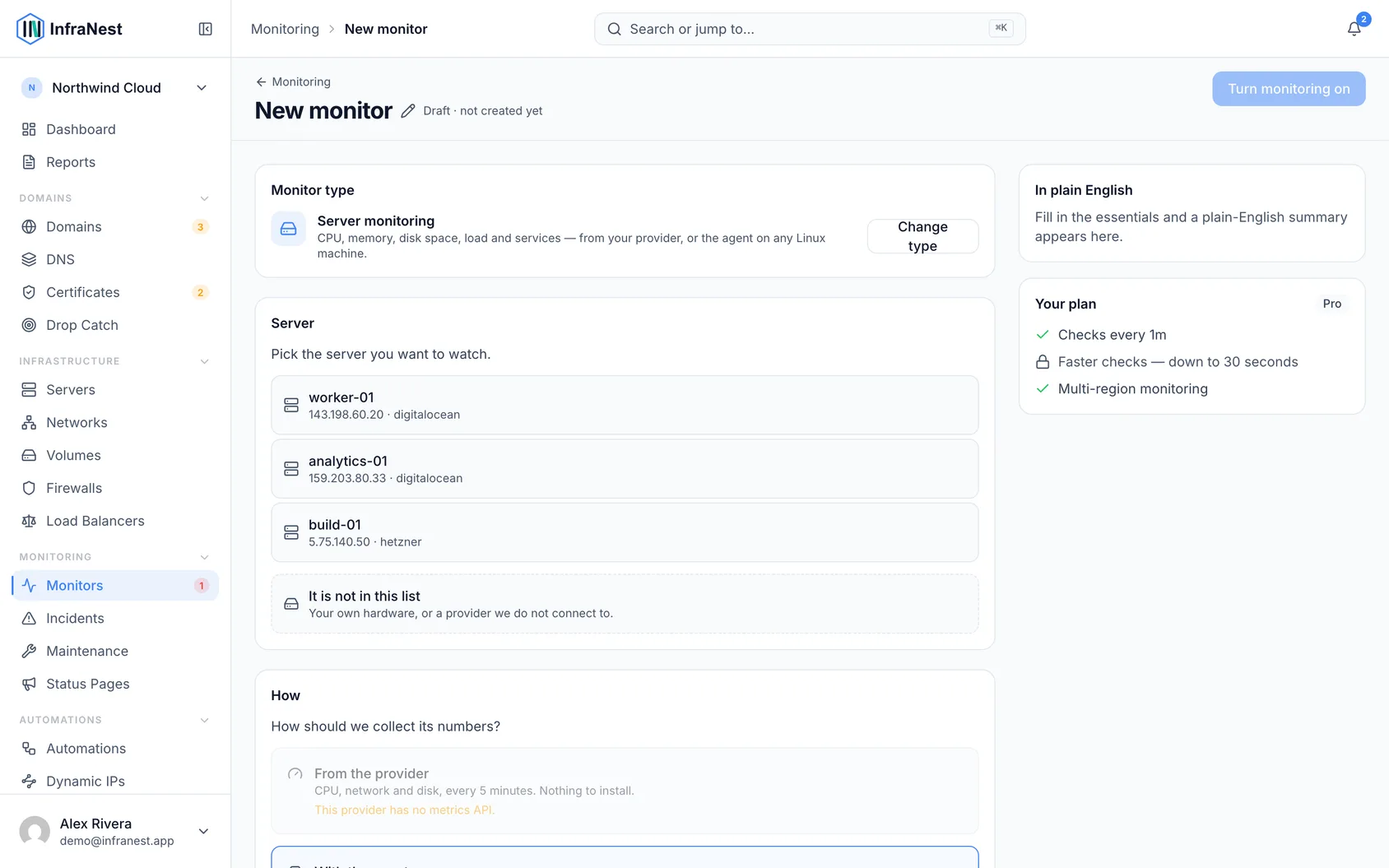Click the Server monitoring type icon
The image size is (1389, 868).
(288, 229)
